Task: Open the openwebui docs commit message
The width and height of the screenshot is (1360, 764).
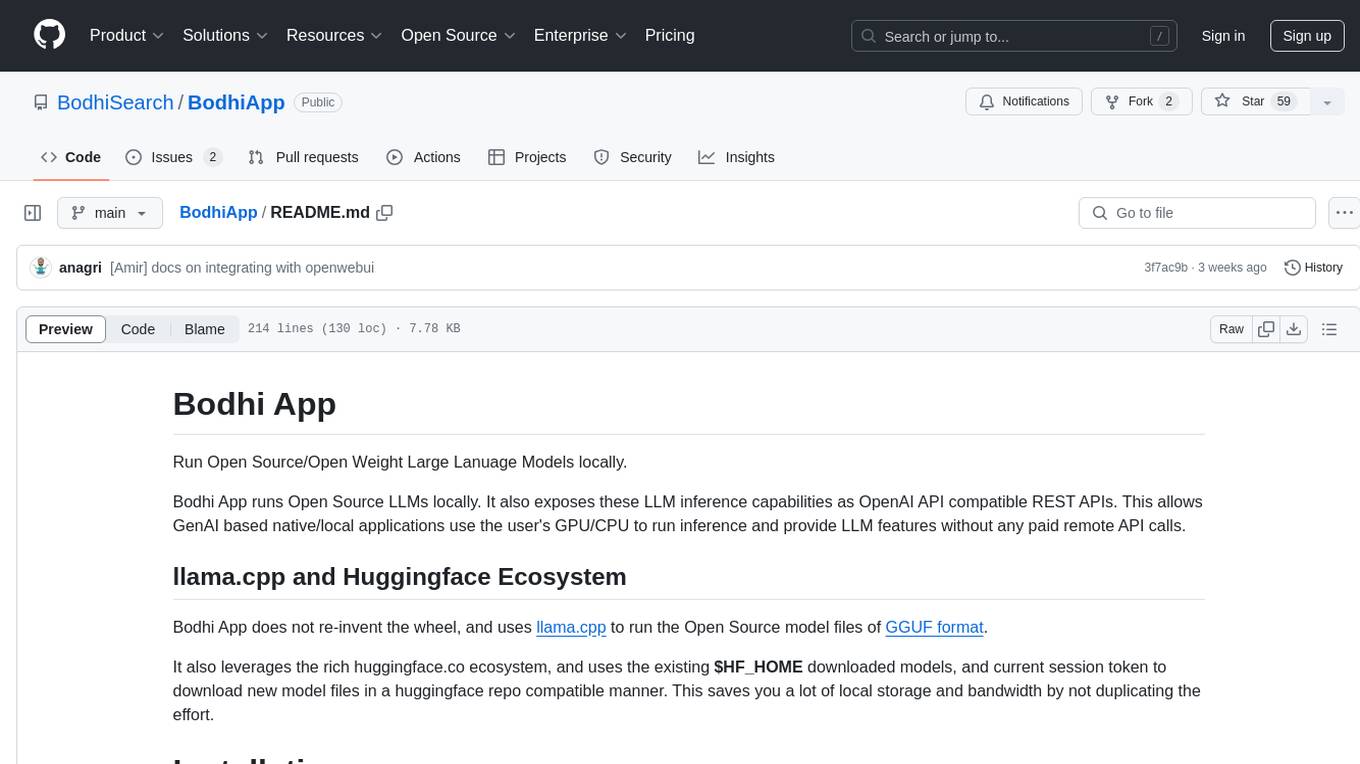Action: pyautogui.click(x=242, y=268)
